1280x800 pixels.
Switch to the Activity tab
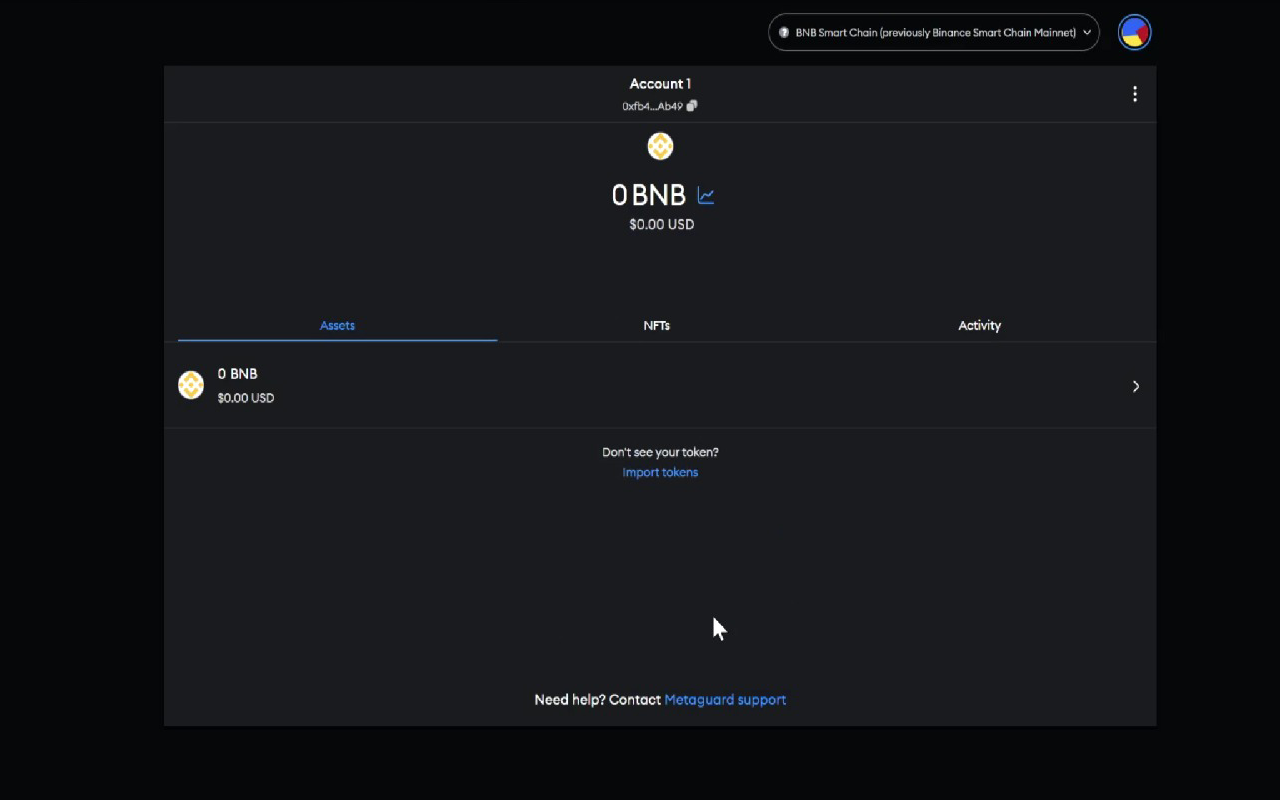coord(979,325)
